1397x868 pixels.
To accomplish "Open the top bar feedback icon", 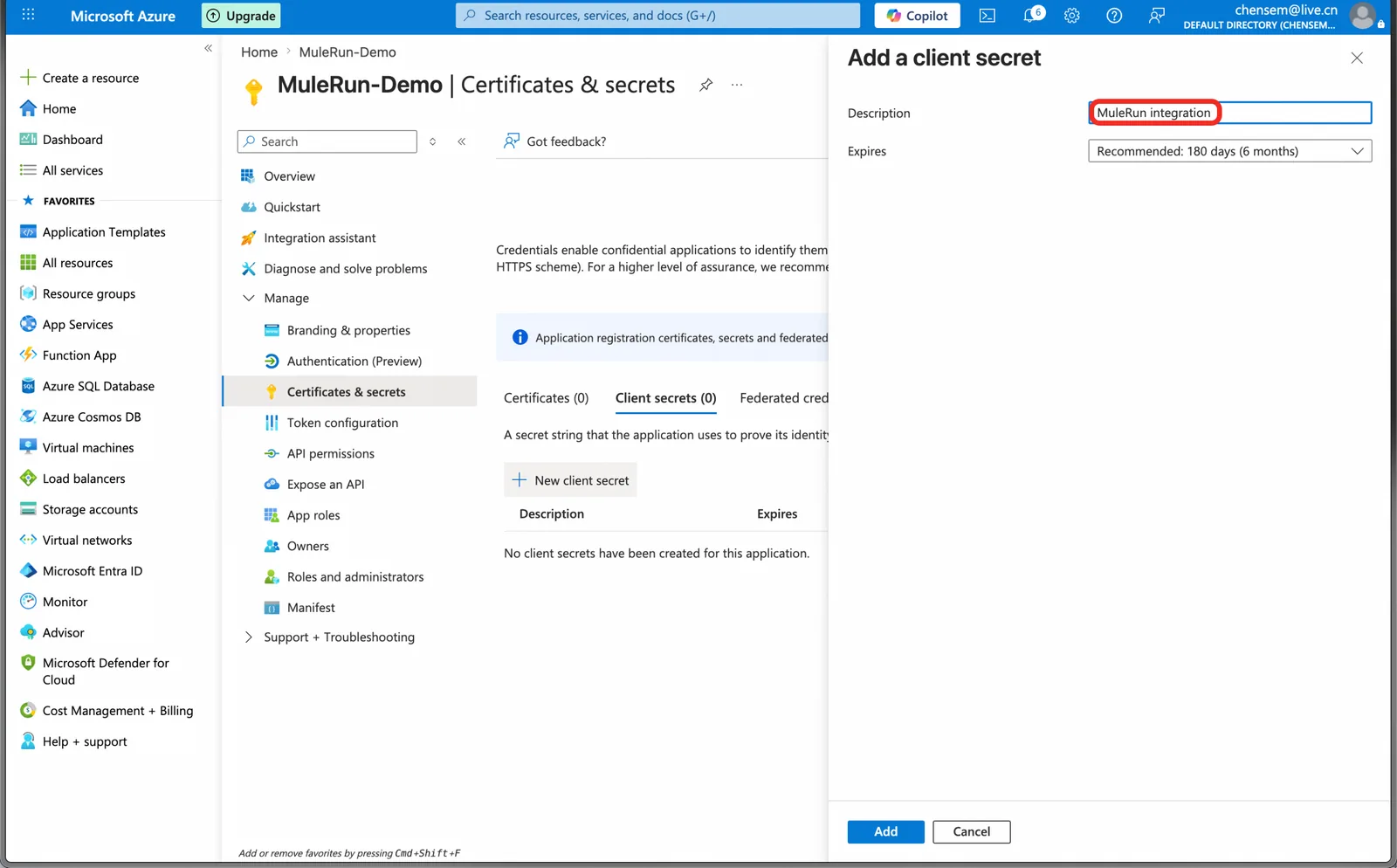I will point(1156,16).
